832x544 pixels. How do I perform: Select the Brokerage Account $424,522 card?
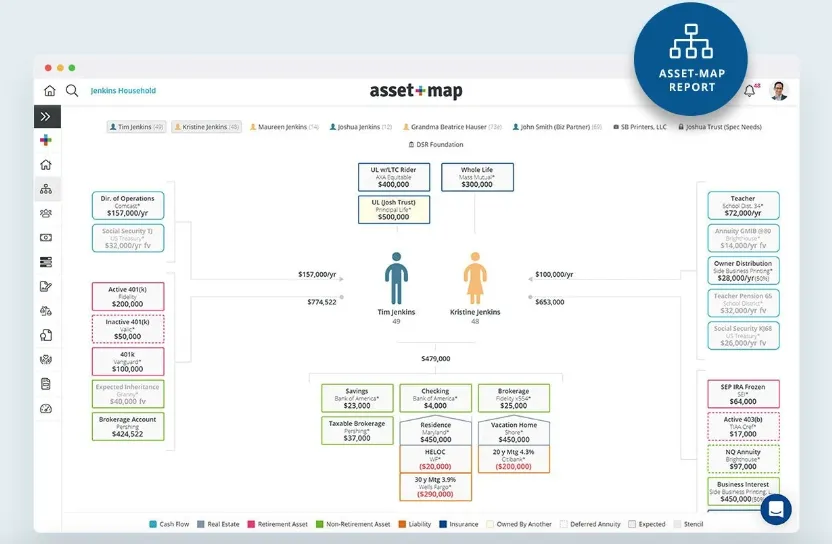128,426
